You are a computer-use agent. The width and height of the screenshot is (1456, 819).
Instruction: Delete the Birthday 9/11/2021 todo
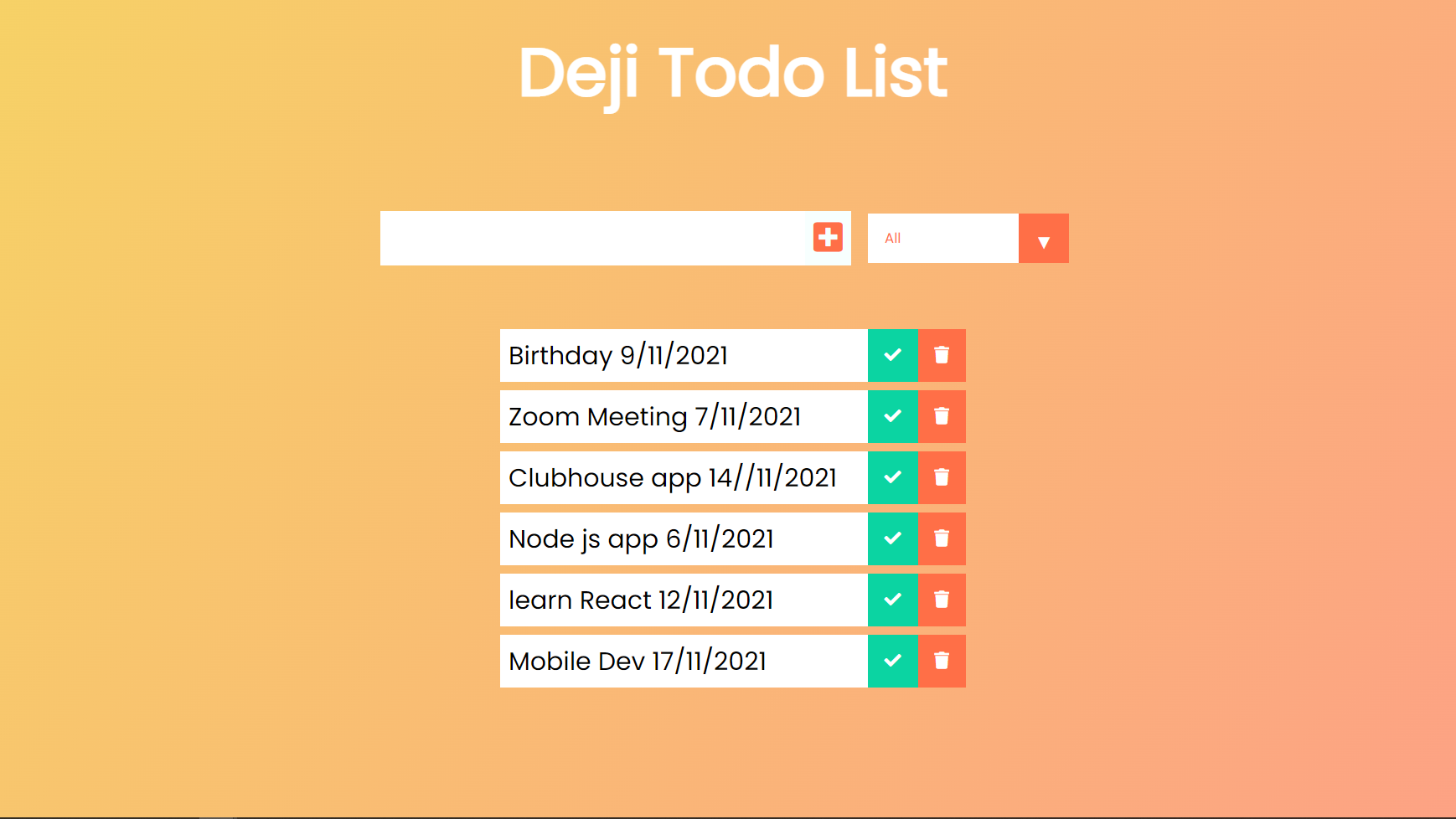pos(942,355)
